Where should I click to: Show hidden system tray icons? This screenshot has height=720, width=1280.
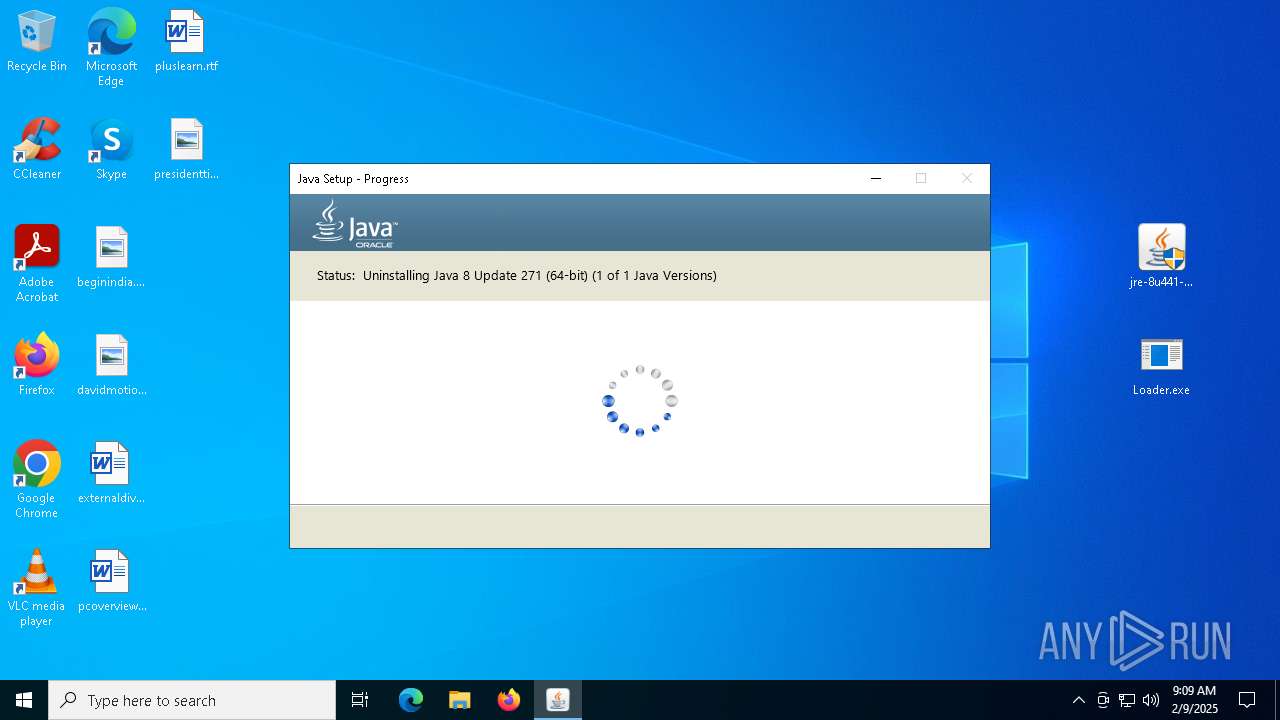(1078, 700)
